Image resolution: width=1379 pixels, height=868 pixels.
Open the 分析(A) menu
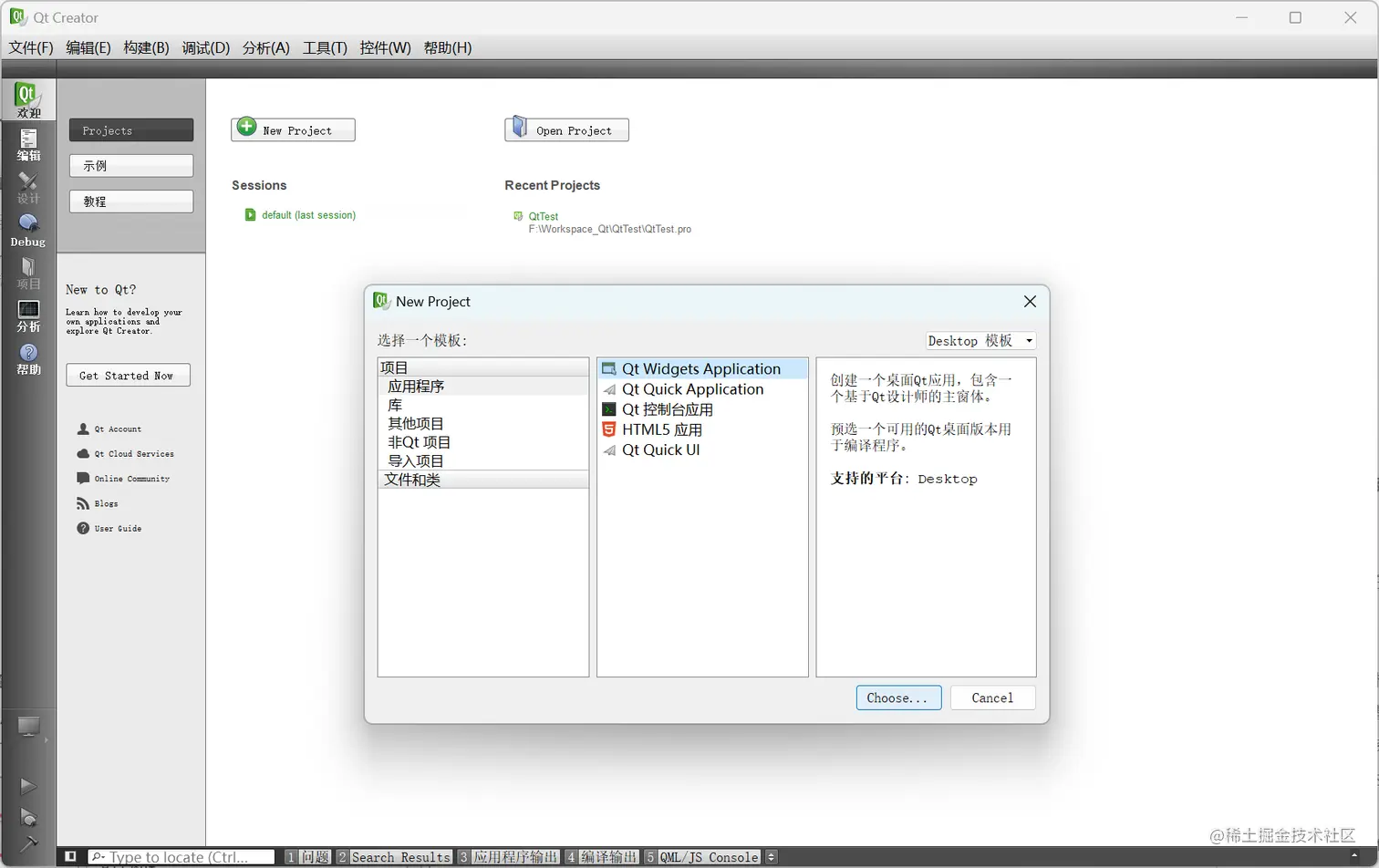point(265,47)
